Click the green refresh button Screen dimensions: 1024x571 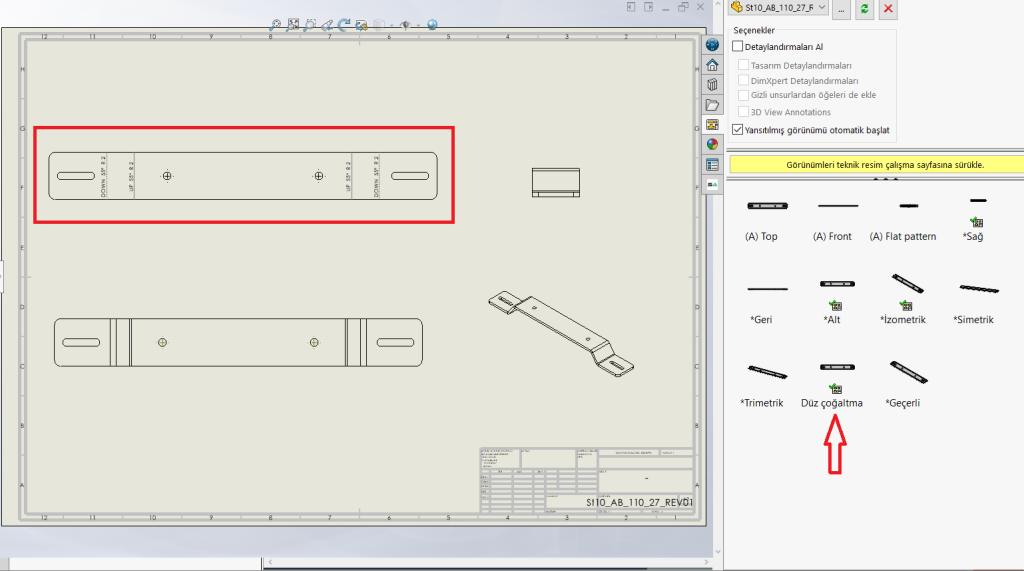coord(864,8)
